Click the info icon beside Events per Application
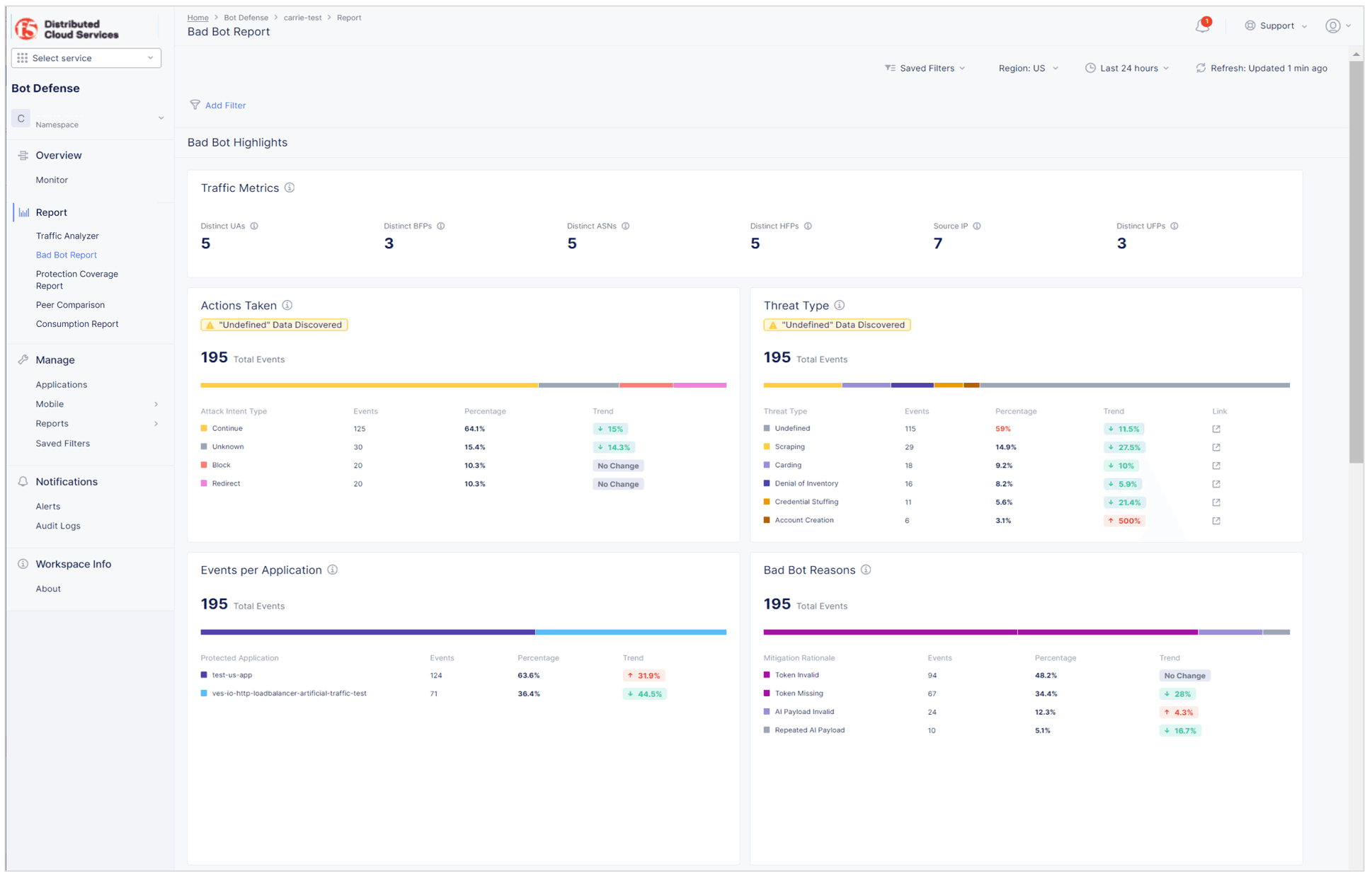 pyautogui.click(x=333, y=570)
